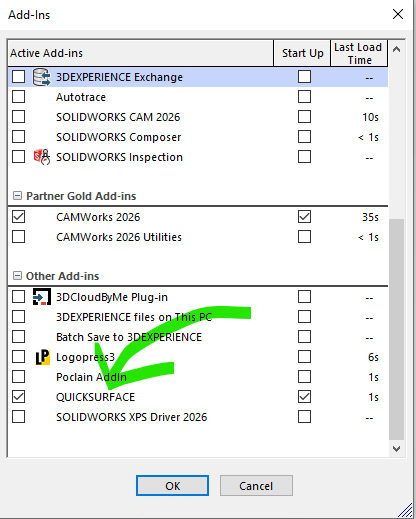Click the Logopress3 LP icon

click(x=43, y=357)
